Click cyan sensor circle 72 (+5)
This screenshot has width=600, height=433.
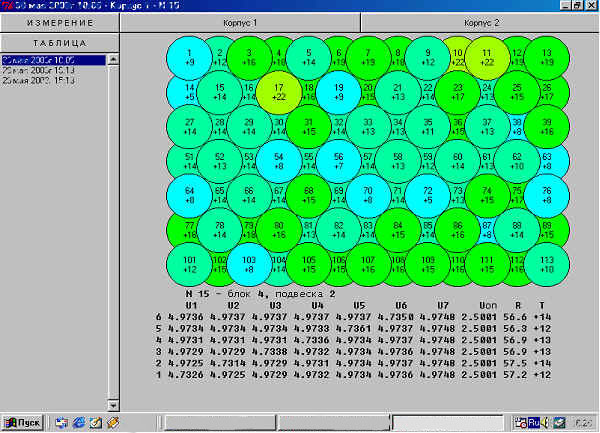(428, 196)
